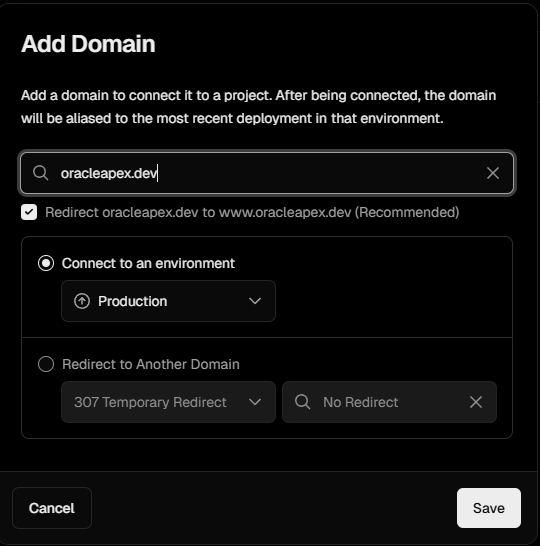Click the Production environment arrow-circle icon
The image size is (540, 546).
click(82, 301)
